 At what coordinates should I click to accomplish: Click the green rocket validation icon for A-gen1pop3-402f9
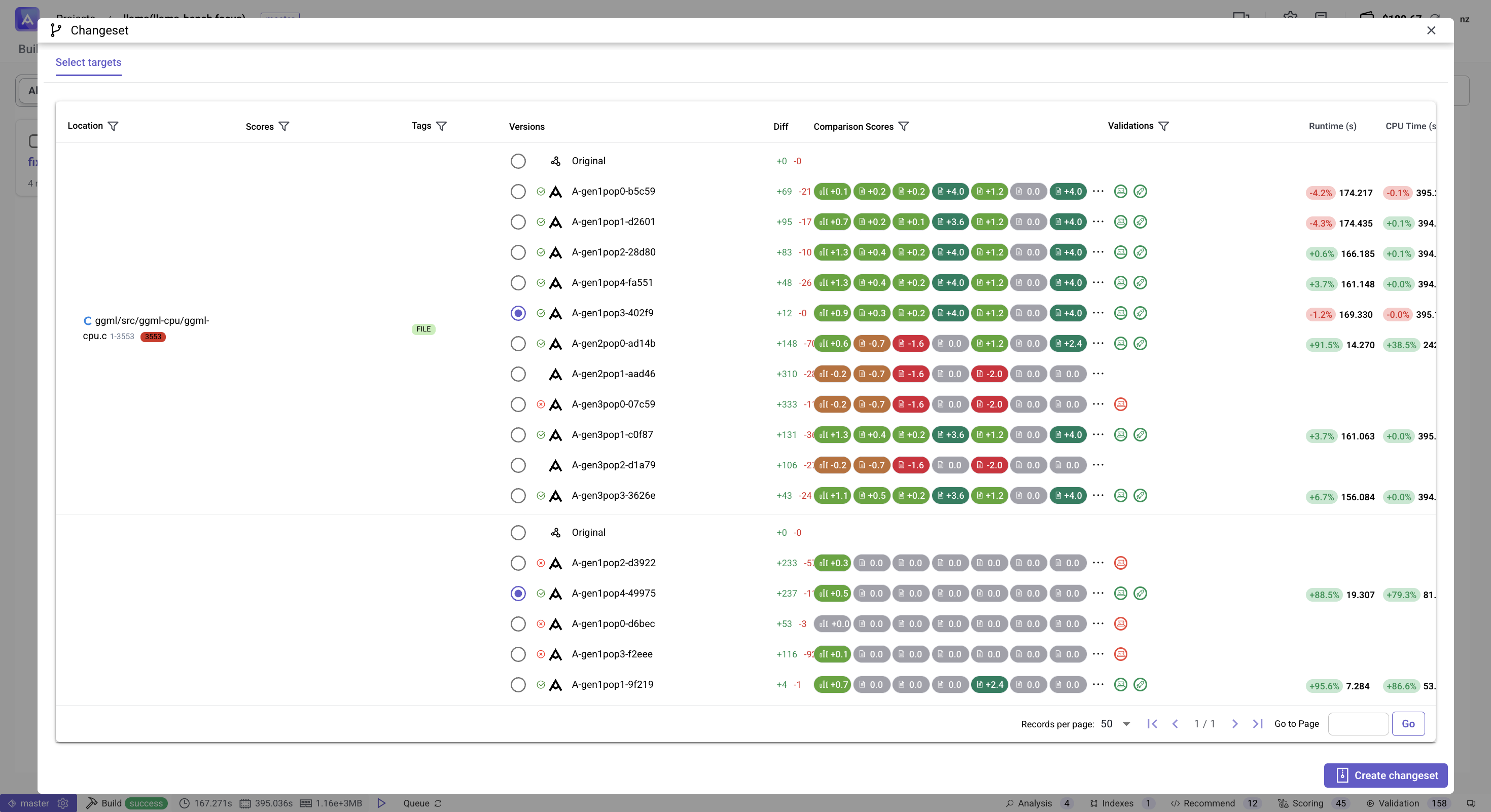point(1140,313)
